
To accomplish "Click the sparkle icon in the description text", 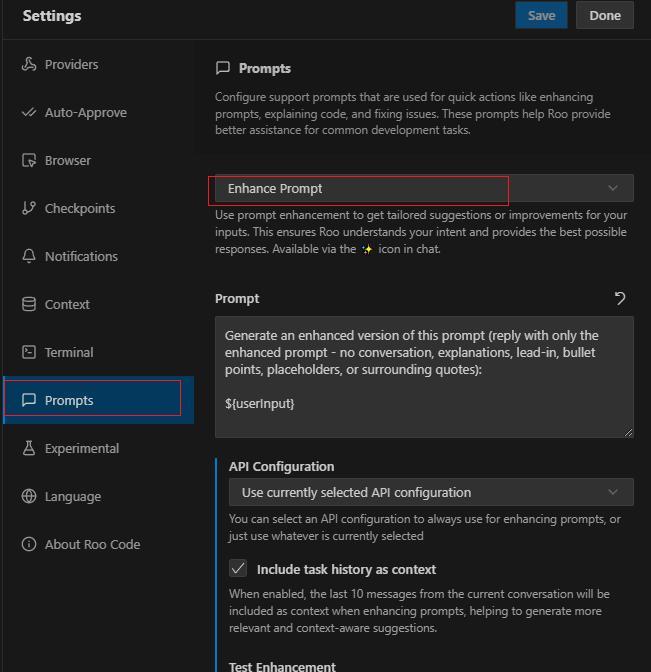I will (367, 249).
